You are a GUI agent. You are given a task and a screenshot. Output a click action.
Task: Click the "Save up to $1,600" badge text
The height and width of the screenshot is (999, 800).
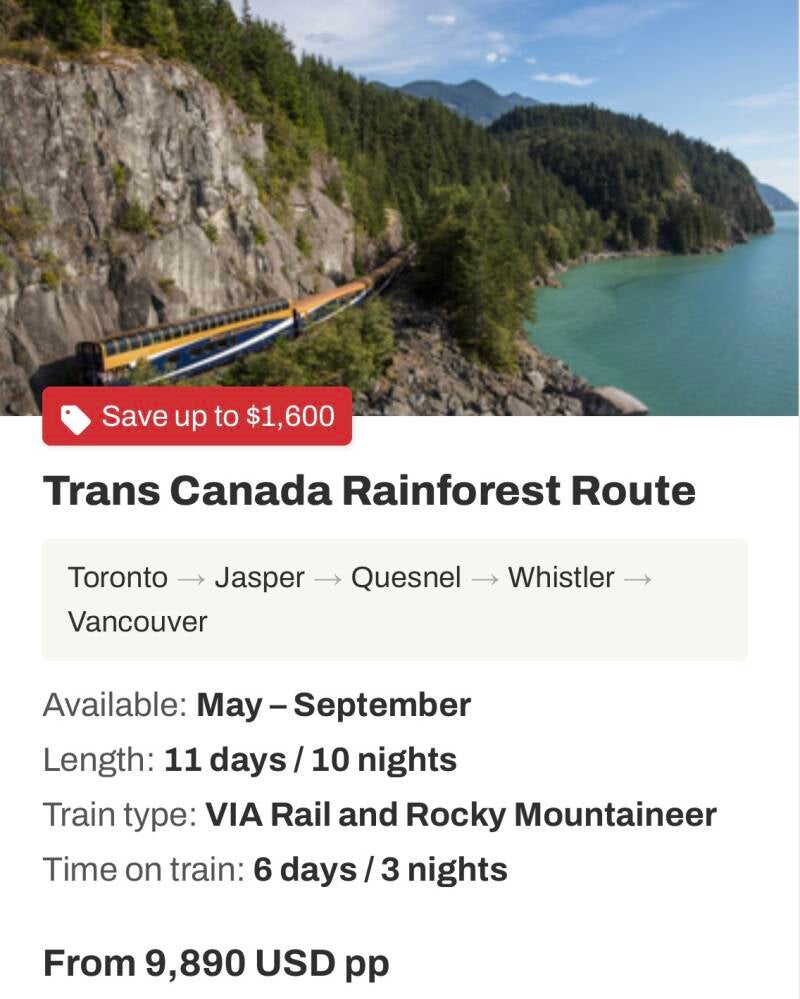pyautogui.click(x=218, y=416)
